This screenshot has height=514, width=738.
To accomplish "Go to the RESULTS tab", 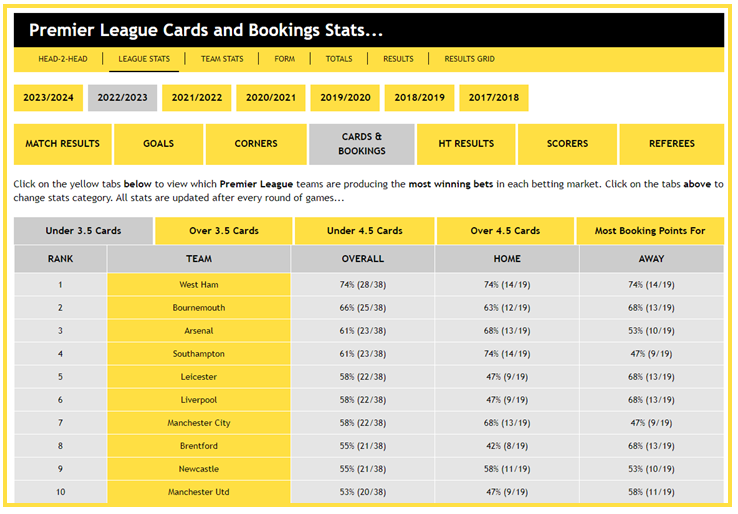I will [398, 59].
